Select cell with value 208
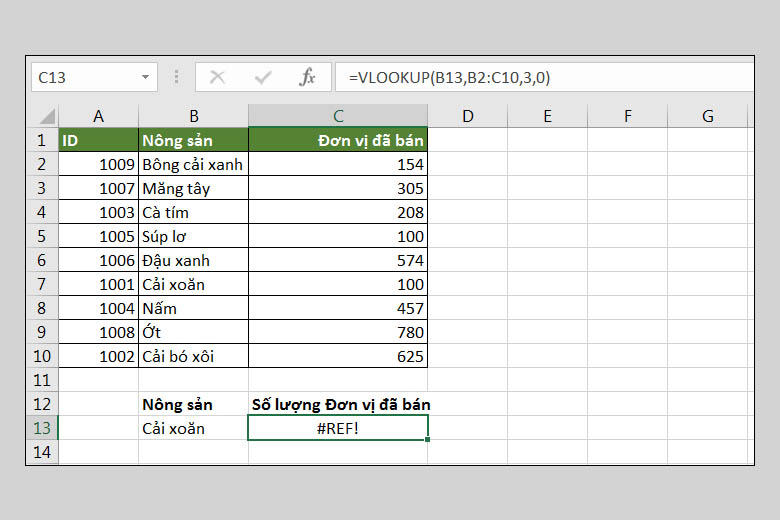Viewport: 780px width, 520px height. (x=338, y=212)
